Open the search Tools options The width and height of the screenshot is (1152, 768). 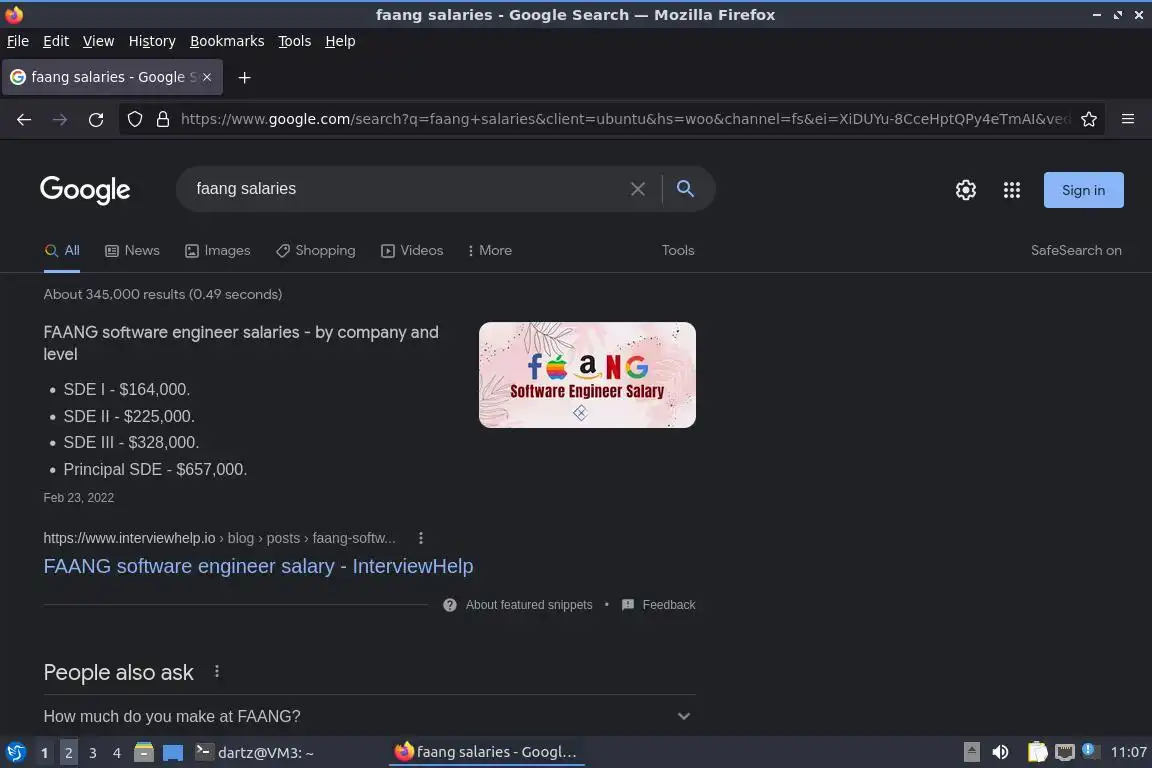[677, 251]
